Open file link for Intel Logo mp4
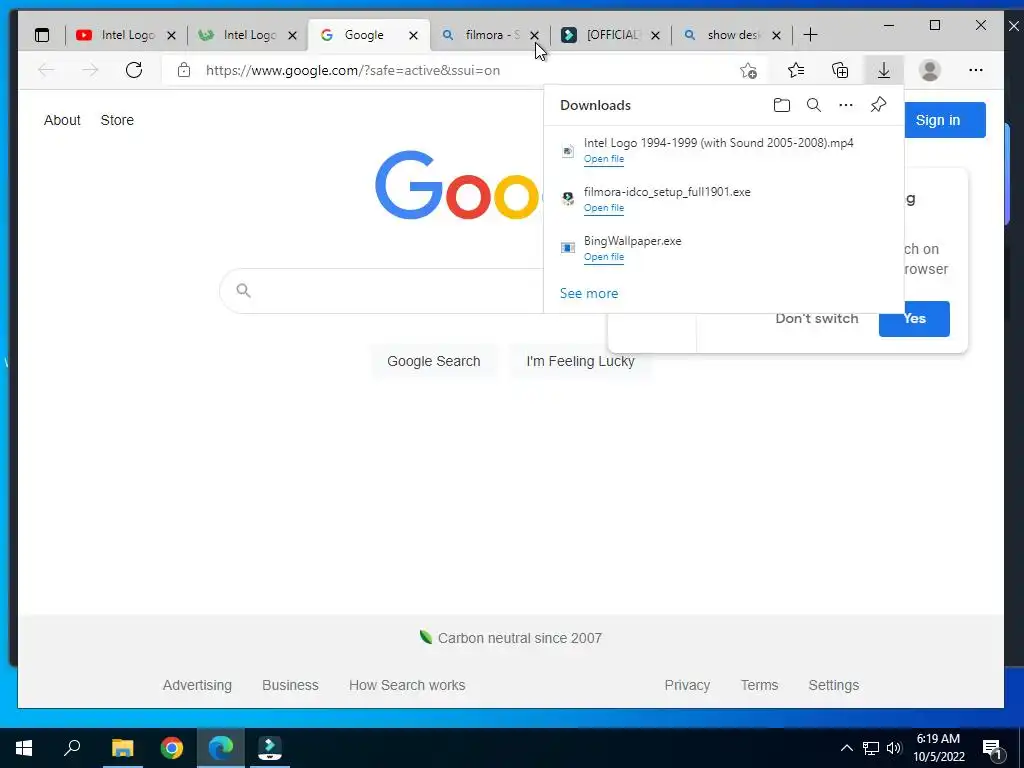The width and height of the screenshot is (1024, 768). 603,159
